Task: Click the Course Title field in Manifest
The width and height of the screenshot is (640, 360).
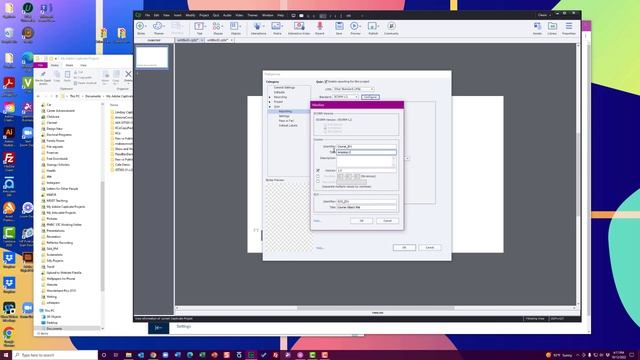Action: tap(366, 152)
